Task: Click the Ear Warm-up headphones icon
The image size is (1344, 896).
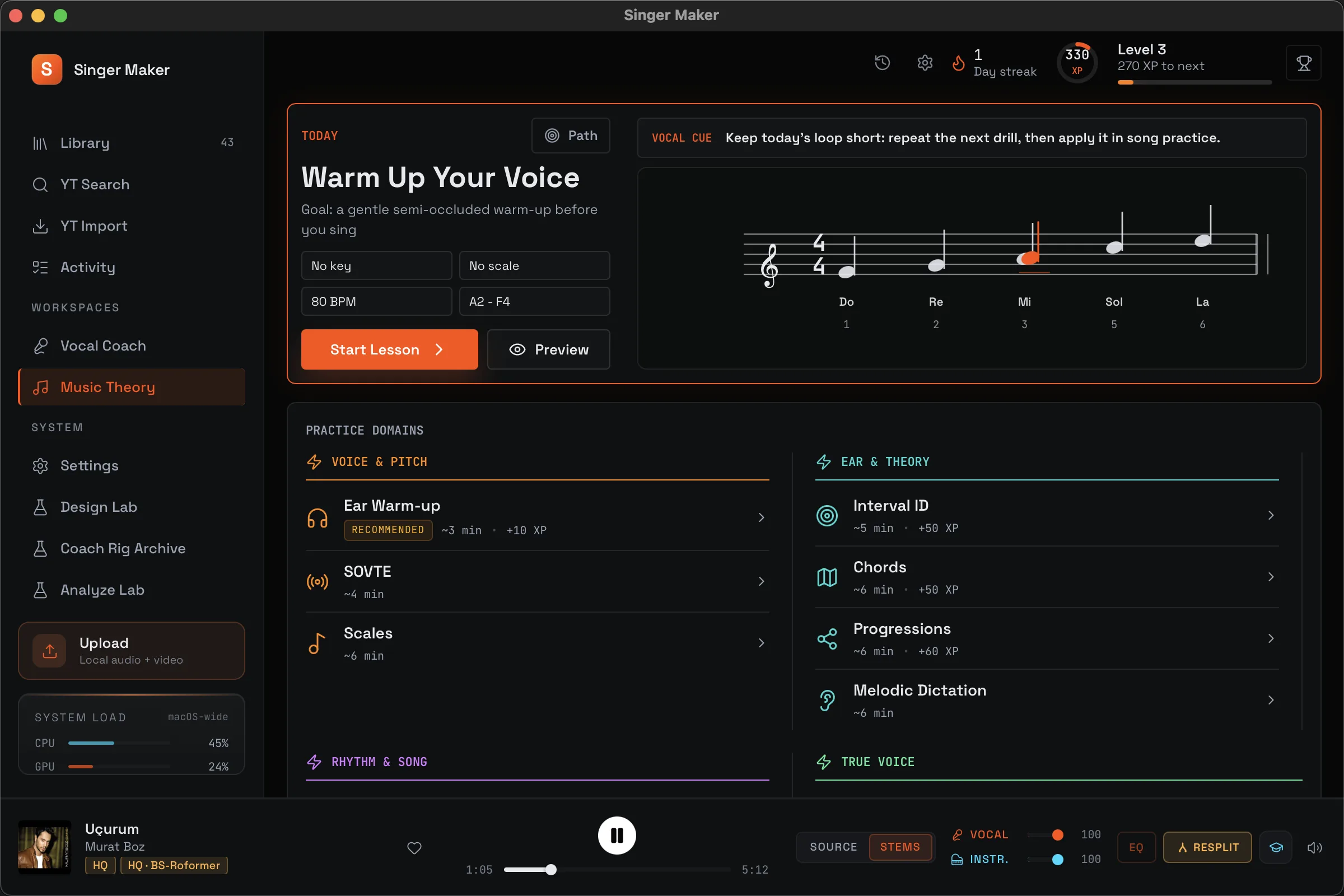Action: (x=317, y=517)
